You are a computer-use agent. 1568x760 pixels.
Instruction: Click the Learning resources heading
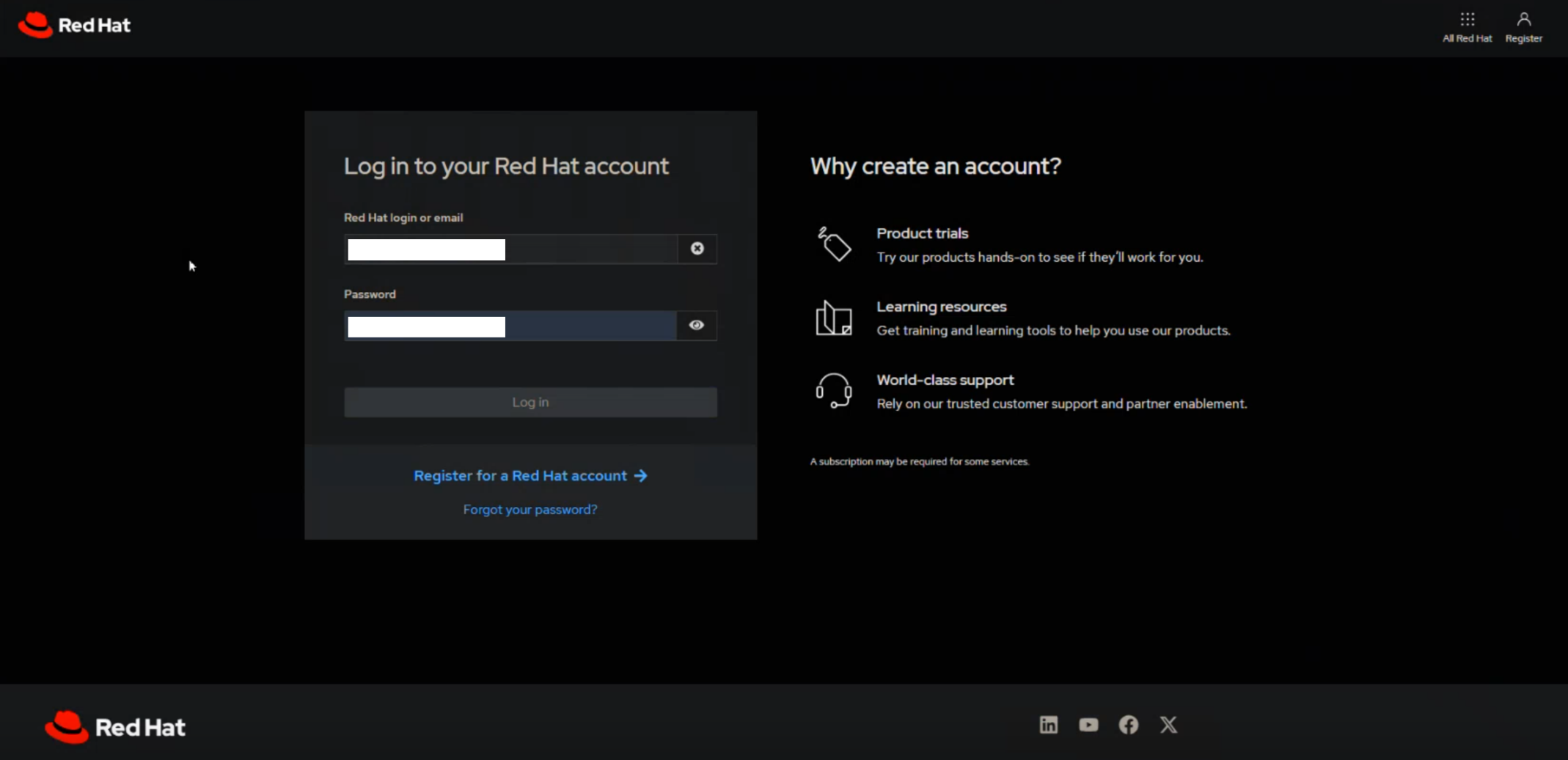pyautogui.click(x=941, y=307)
